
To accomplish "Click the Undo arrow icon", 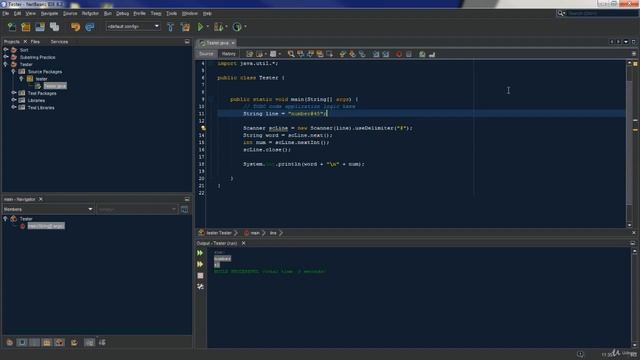I will (76, 27).
